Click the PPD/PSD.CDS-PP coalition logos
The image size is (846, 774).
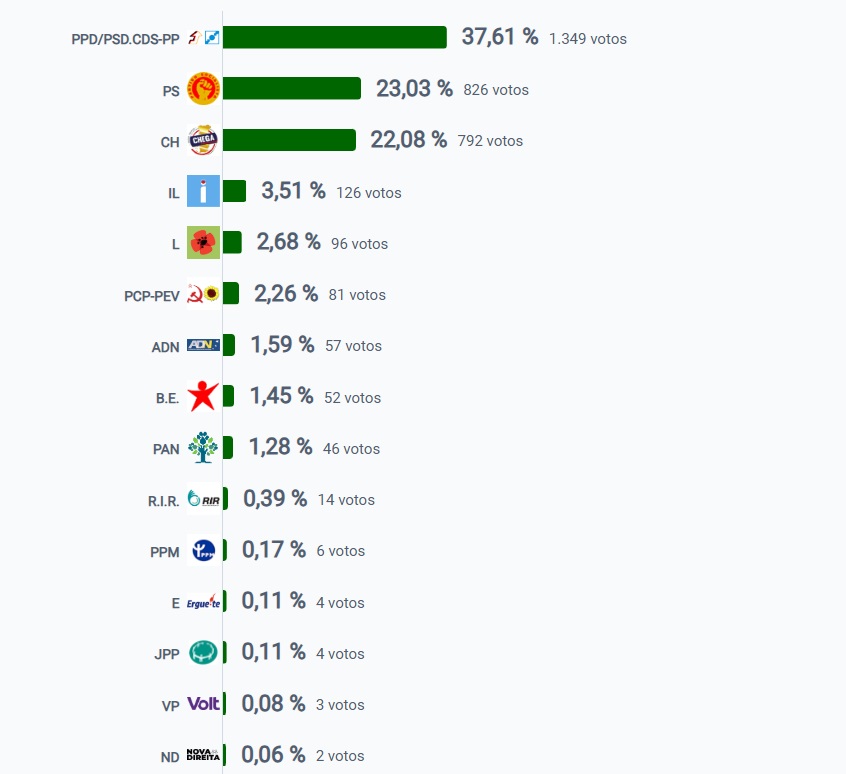coord(203,37)
